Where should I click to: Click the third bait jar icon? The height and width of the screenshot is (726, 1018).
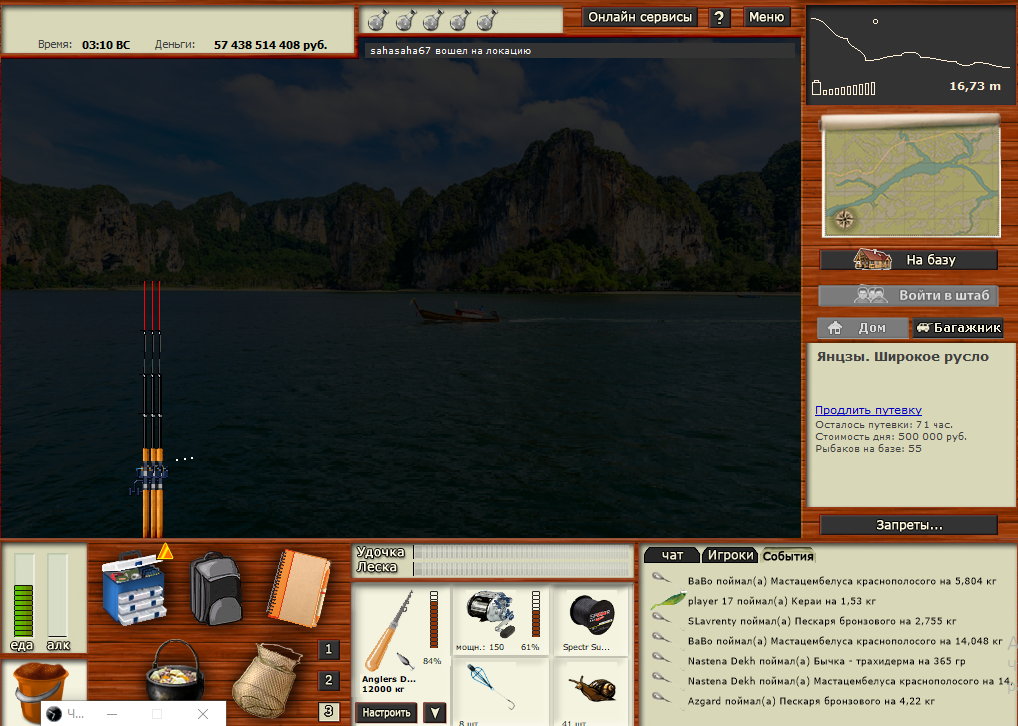click(432, 21)
